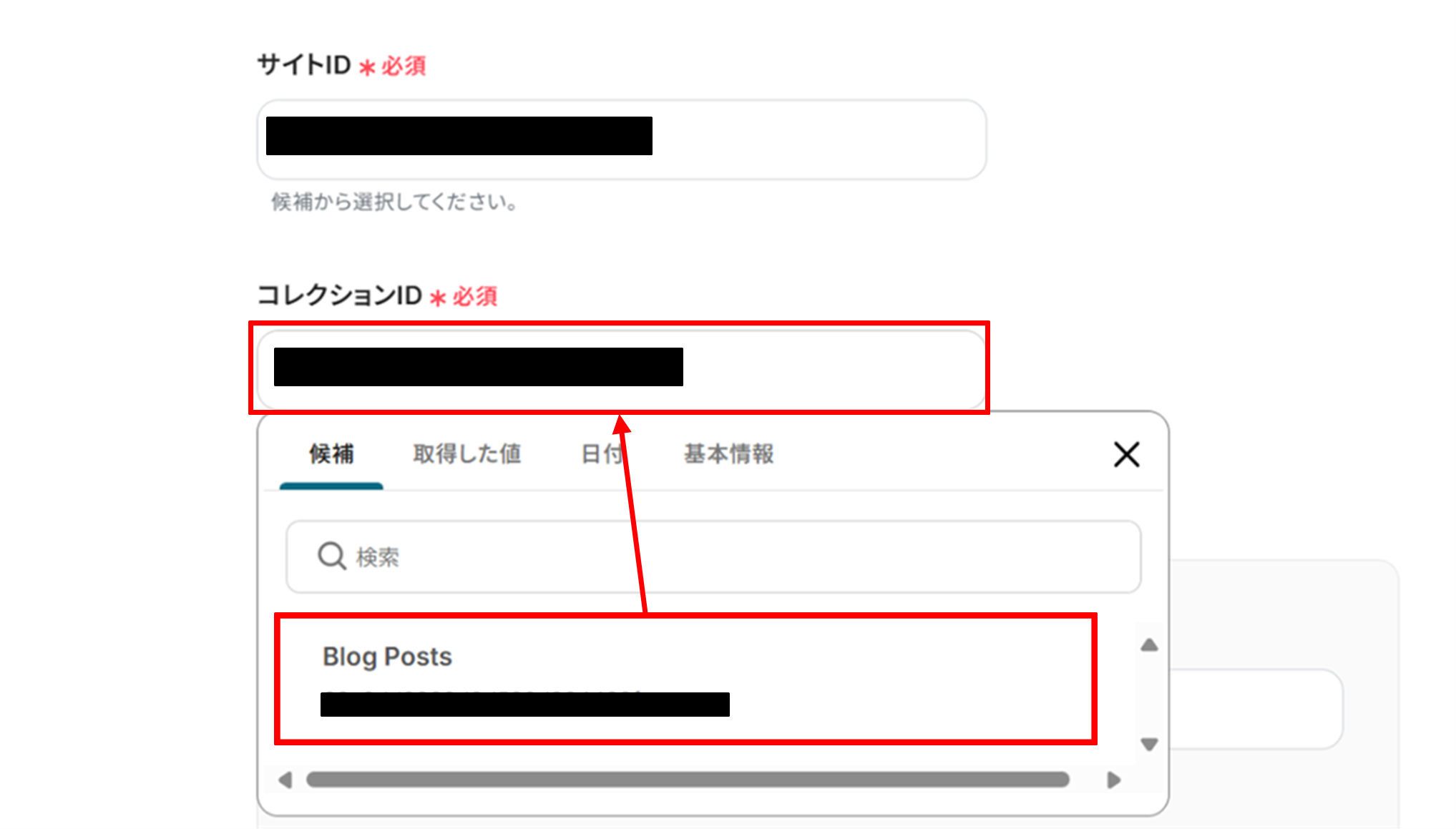Screen dimensions: 1456x829
Task: Open the 取得した値 tab
Action: pos(466,454)
